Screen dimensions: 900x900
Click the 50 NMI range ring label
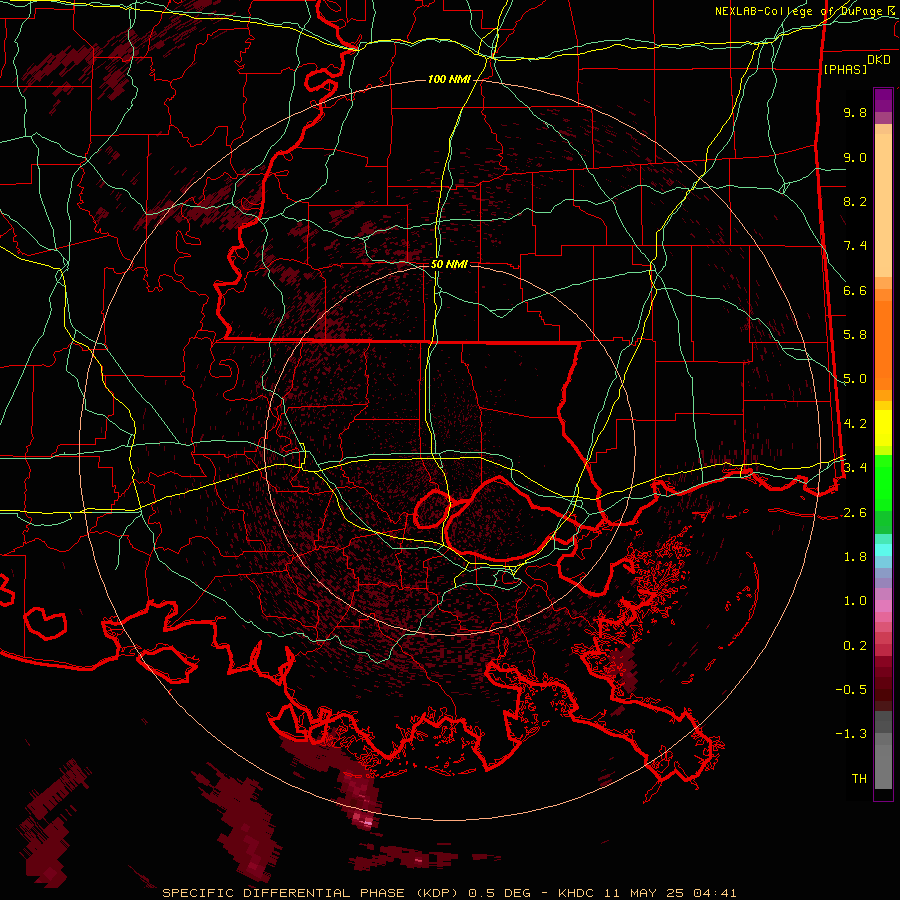(449, 264)
